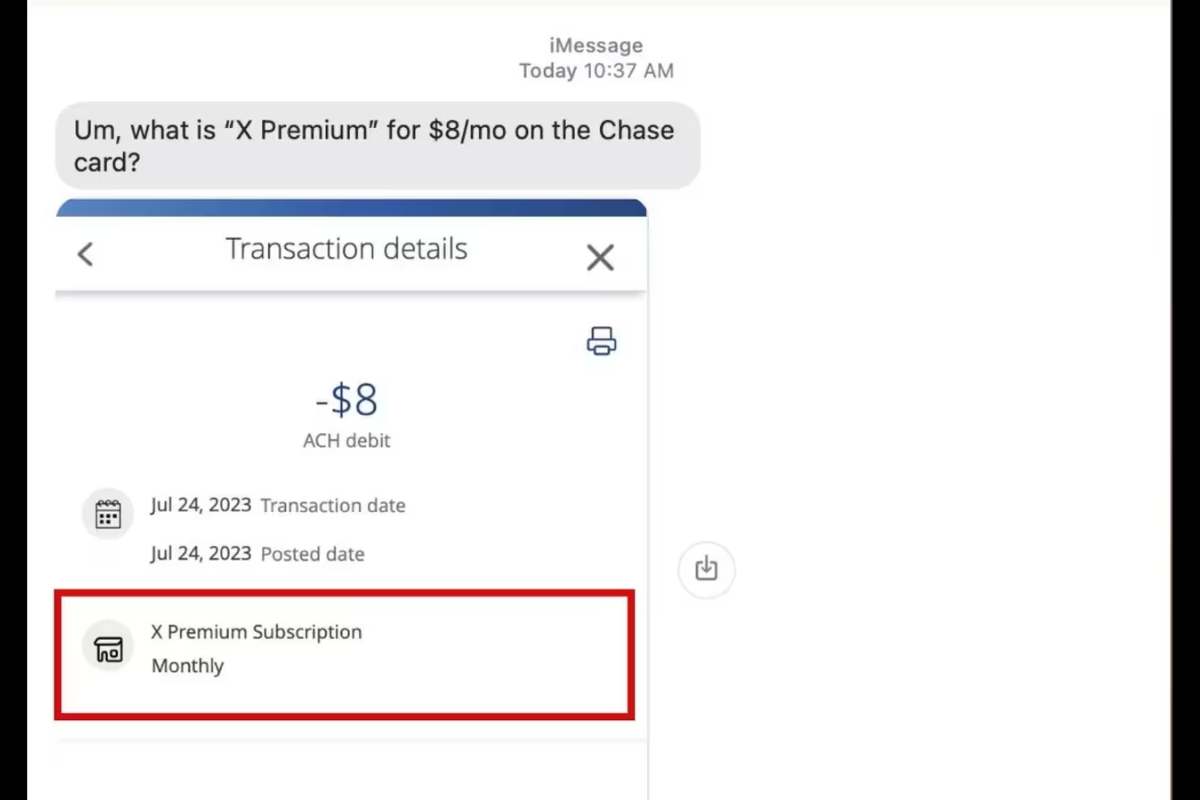
Task: Click the print icon
Action: (x=601, y=341)
